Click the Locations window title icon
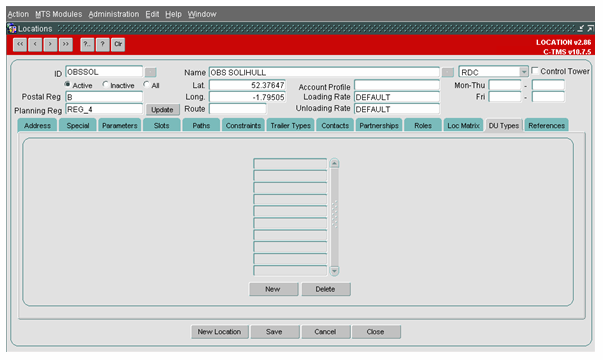This screenshot has height=360, width=603. point(12,28)
